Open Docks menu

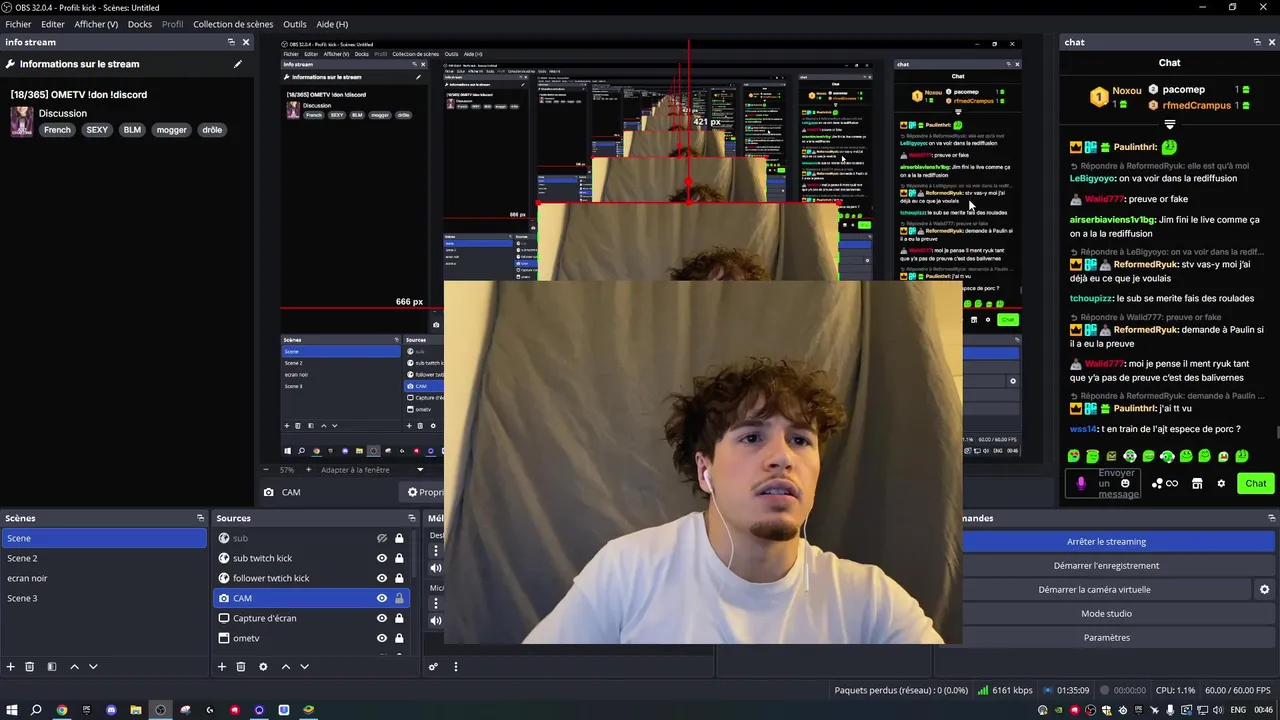click(140, 24)
